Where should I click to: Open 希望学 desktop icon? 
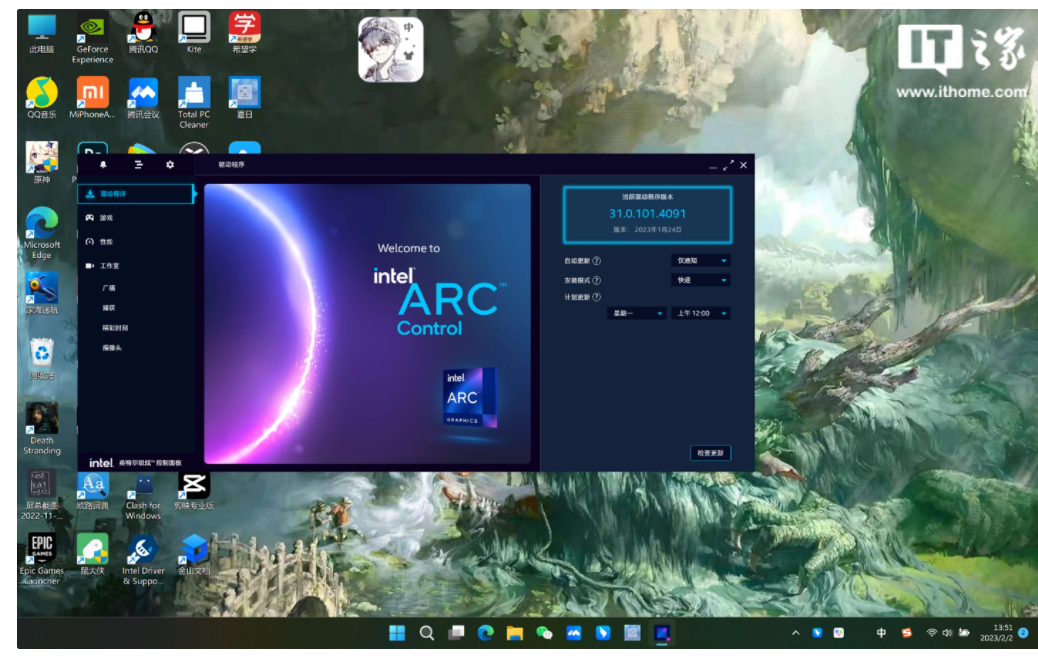click(x=244, y=34)
